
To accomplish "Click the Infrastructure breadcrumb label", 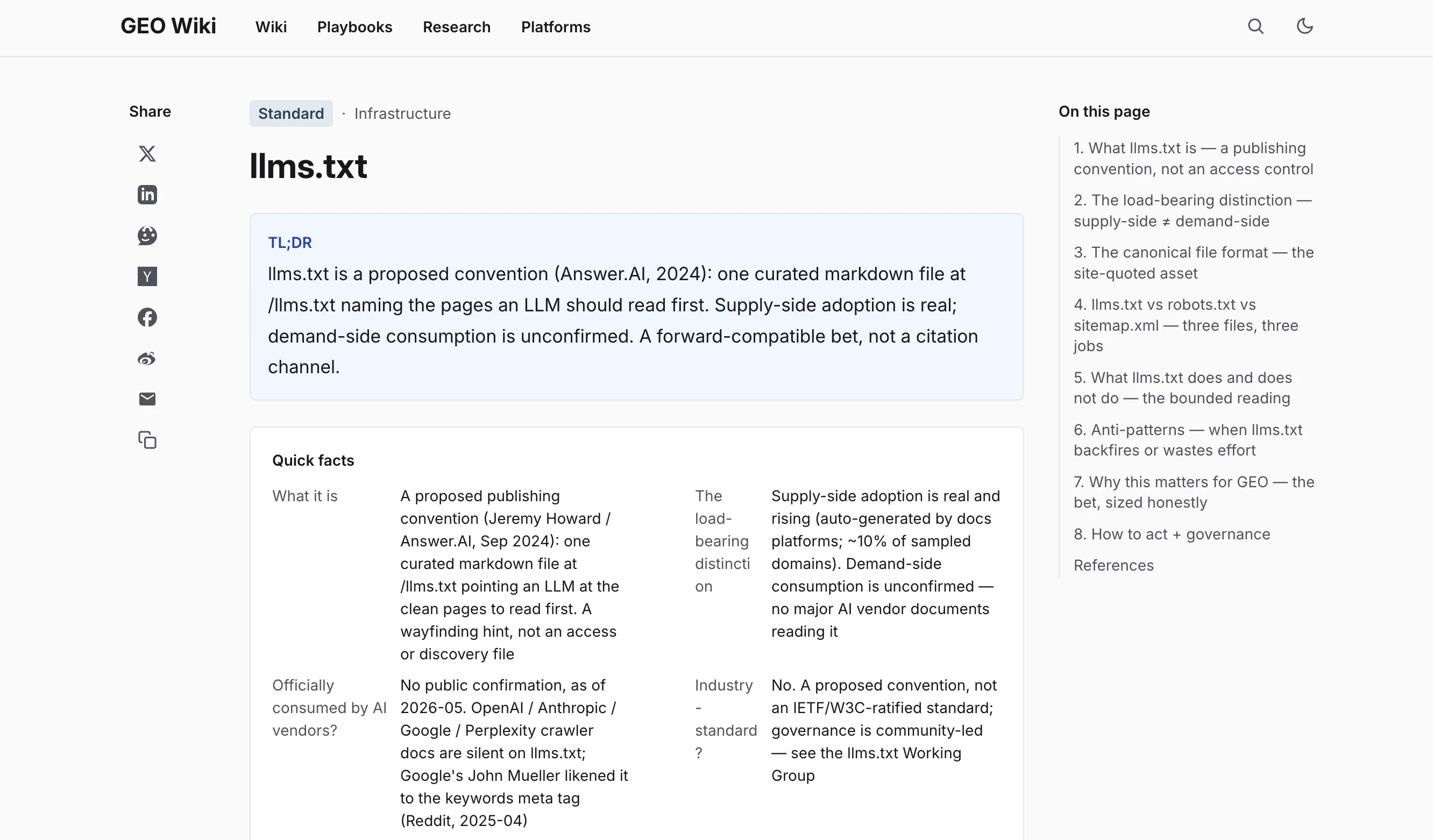I will (x=402, y=113).
